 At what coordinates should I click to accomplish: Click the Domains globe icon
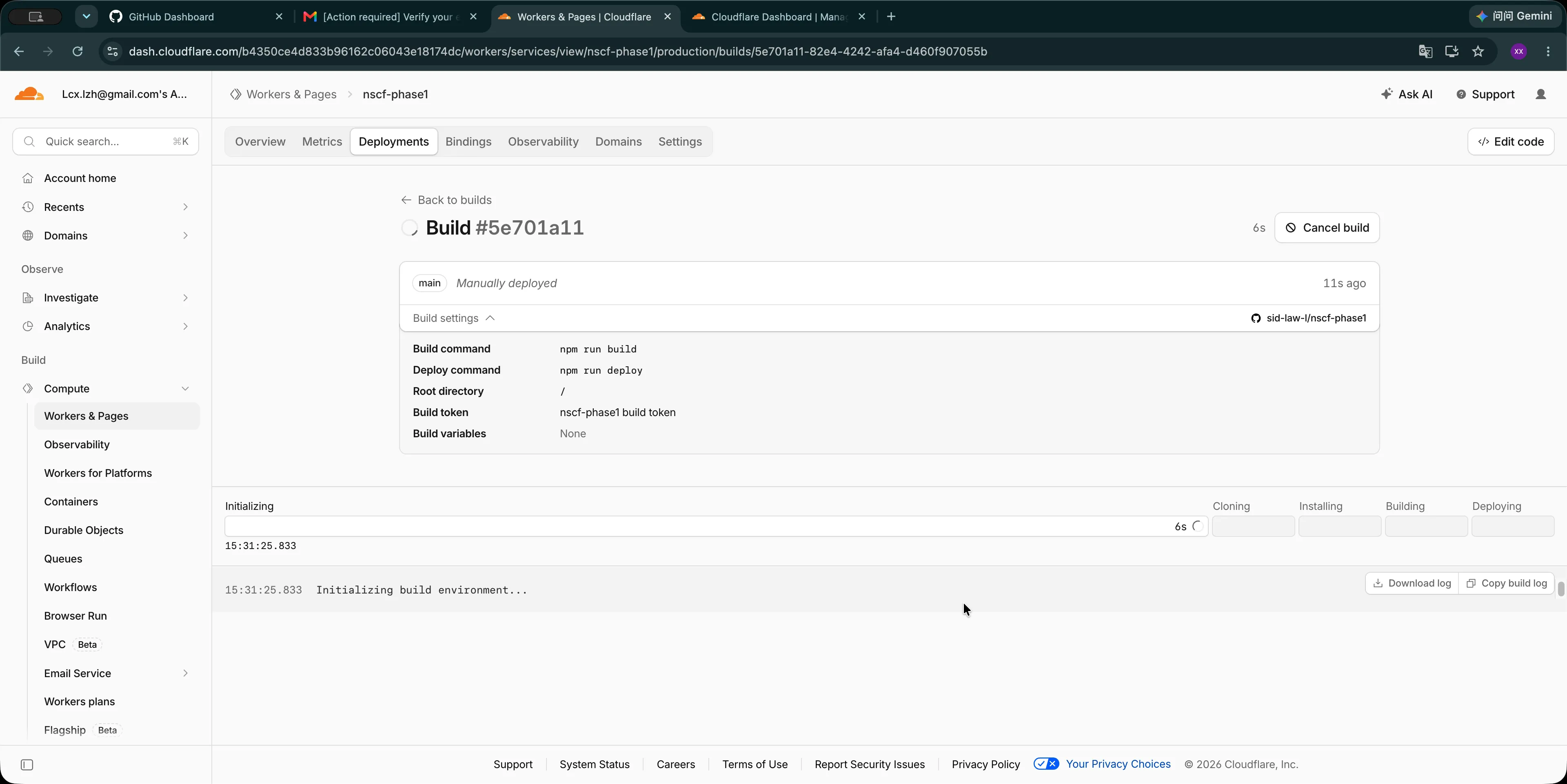(x=27, y=235)
